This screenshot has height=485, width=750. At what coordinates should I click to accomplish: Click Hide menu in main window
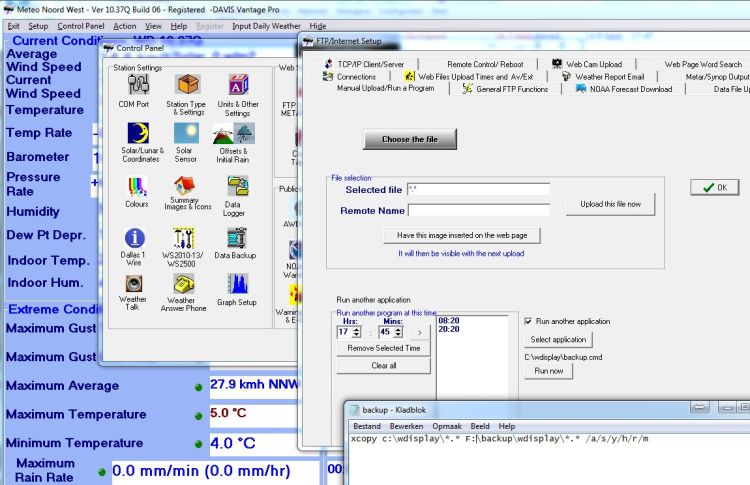coord(318,26)
